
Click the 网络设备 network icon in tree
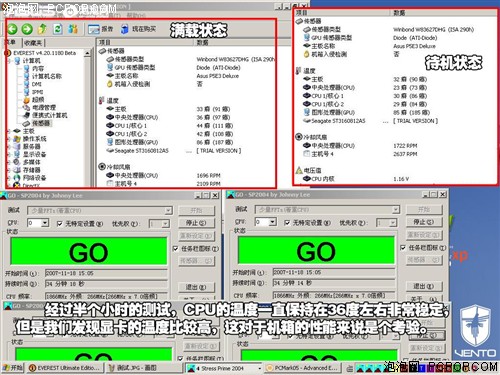17,178
